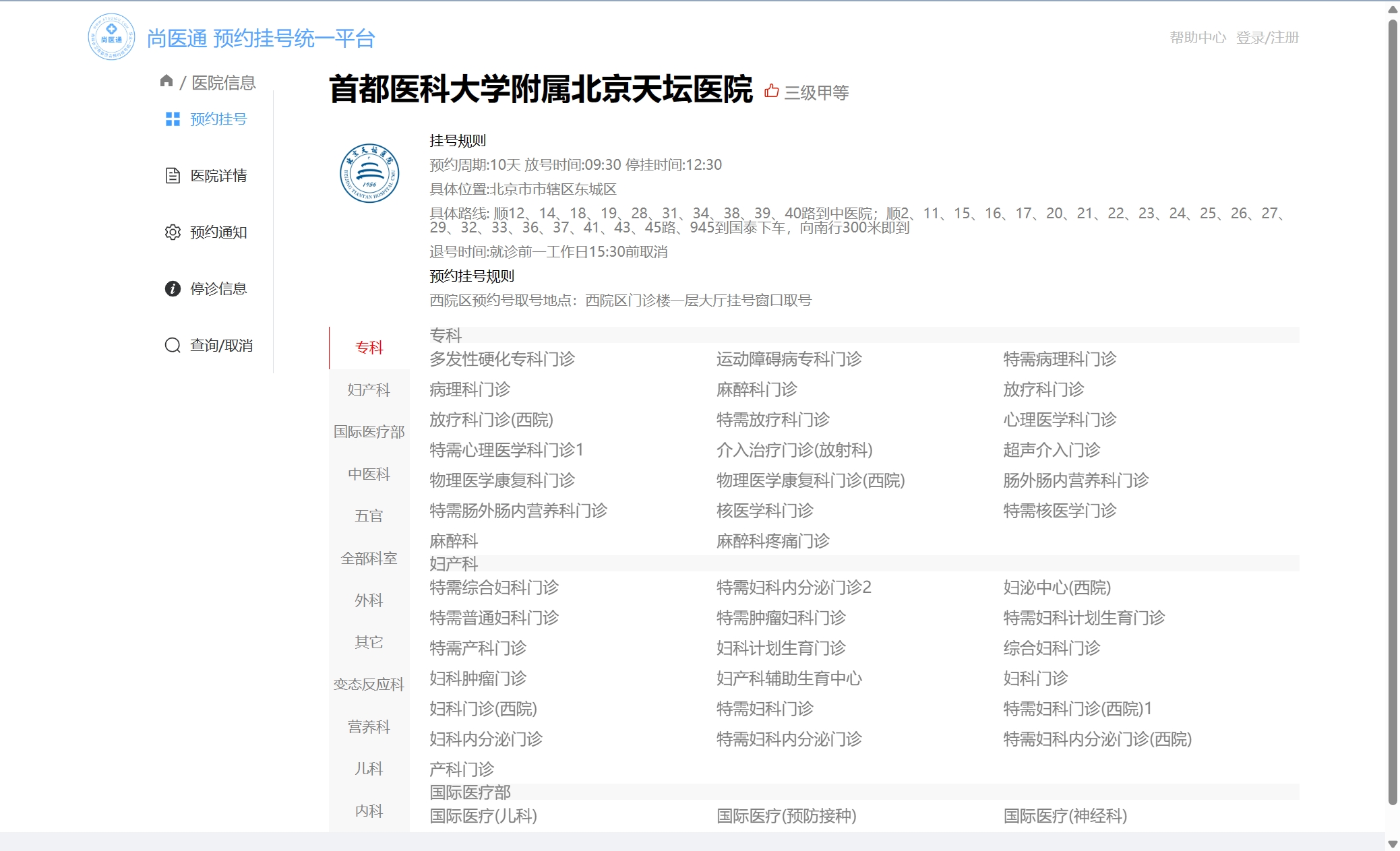
Task: Select the 内科 department tab
Action: [x=369, y=811]
